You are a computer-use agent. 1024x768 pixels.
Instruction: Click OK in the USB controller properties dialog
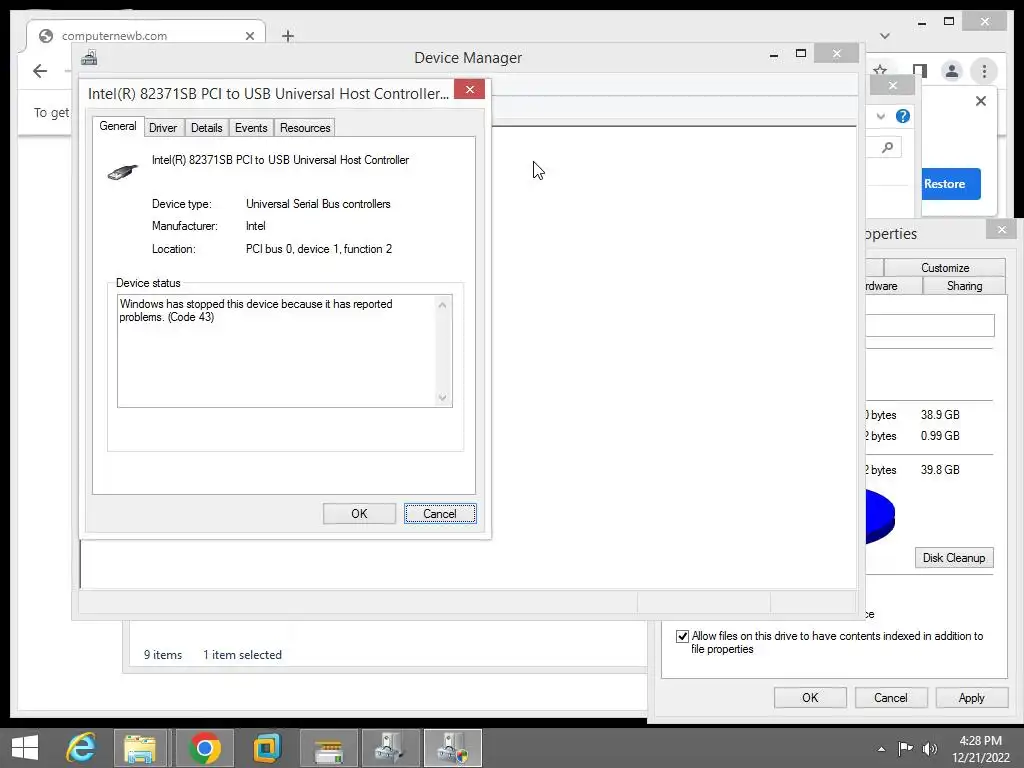[x=359, y=513]
